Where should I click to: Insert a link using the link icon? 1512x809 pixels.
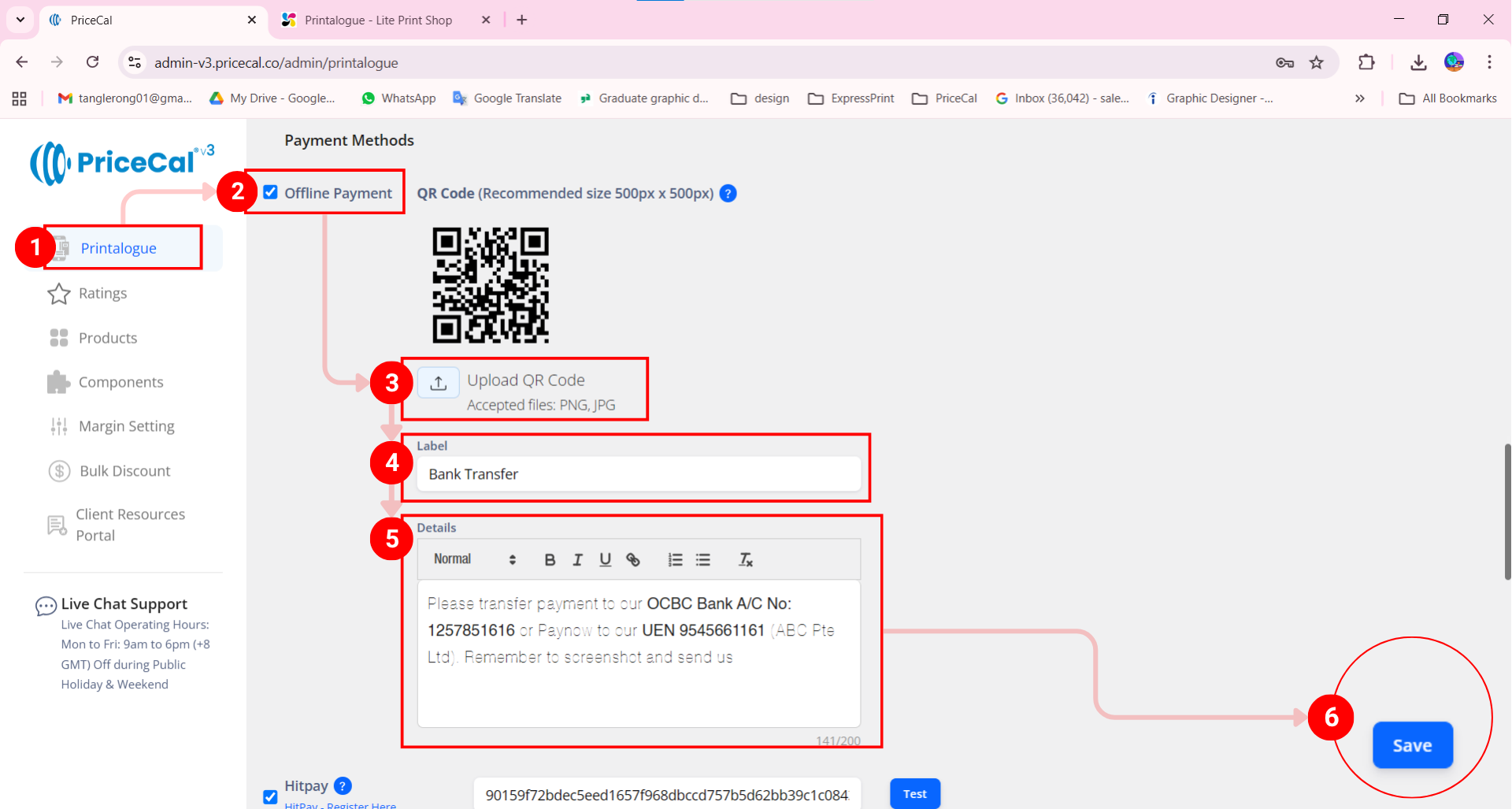[x=632, y=560]
